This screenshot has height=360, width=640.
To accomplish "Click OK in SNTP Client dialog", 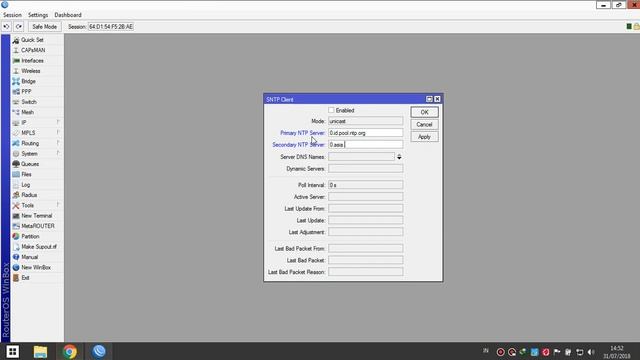I will [424, 112].
